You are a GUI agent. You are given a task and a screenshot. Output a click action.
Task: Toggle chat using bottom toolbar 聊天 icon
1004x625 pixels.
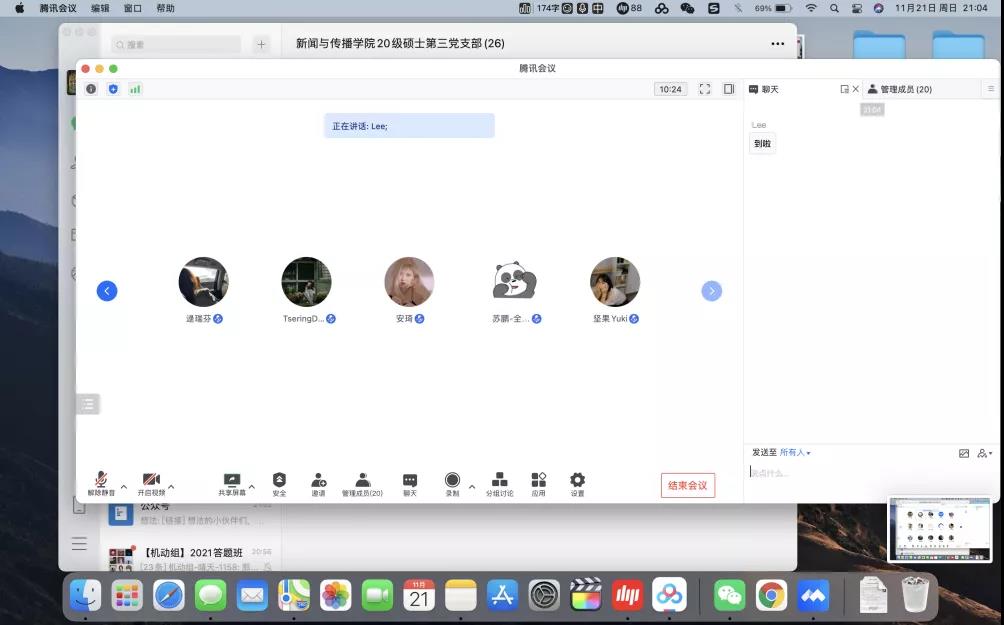410,483
